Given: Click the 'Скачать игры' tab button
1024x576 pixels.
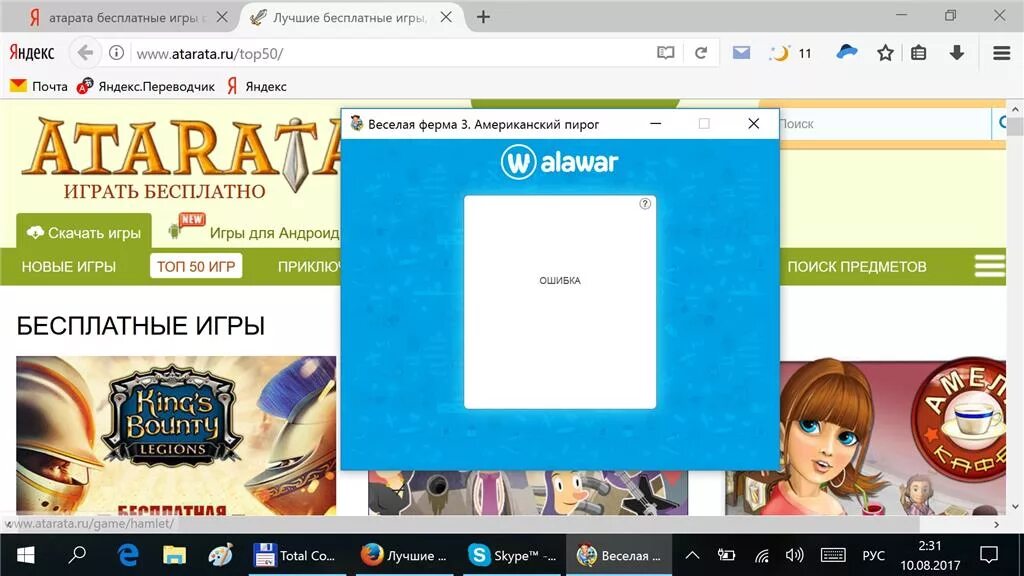Looking at the screenshot, I should click(x=84, y=232).
